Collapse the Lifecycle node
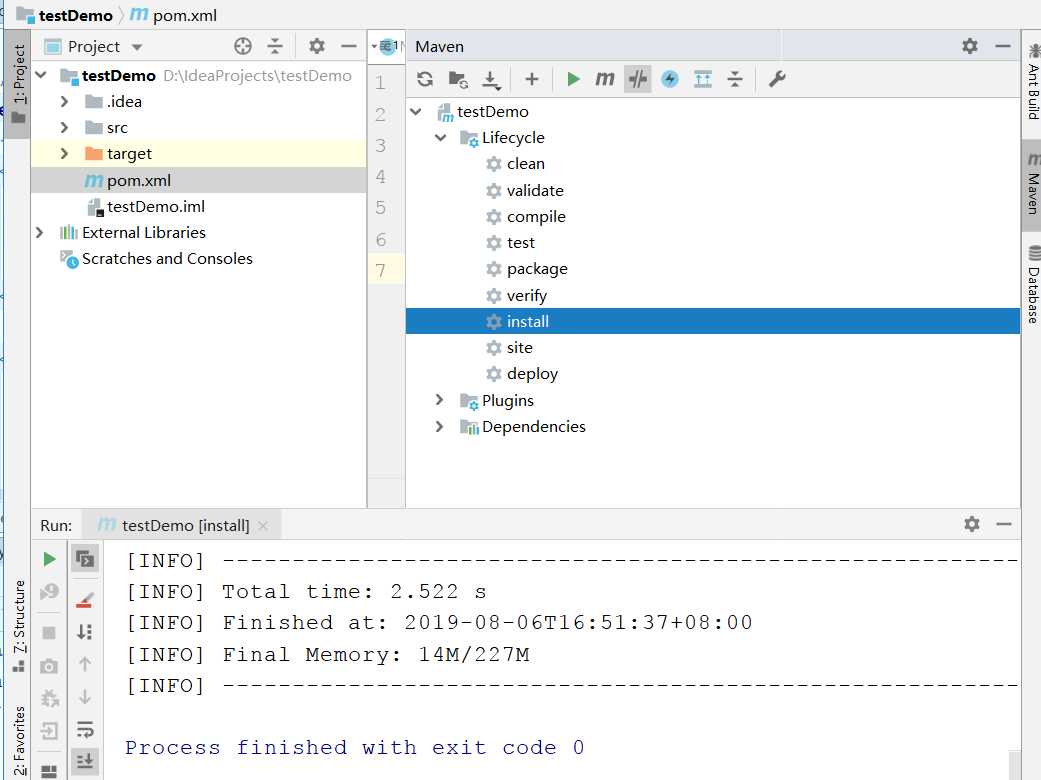The width and height of the screenshot is (1041, 780). coord(441,137)
